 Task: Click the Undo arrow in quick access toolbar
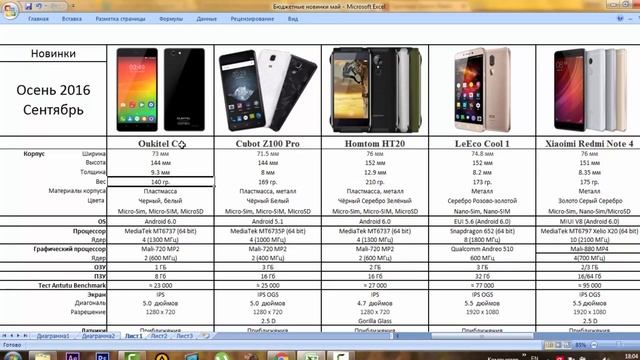39,7
